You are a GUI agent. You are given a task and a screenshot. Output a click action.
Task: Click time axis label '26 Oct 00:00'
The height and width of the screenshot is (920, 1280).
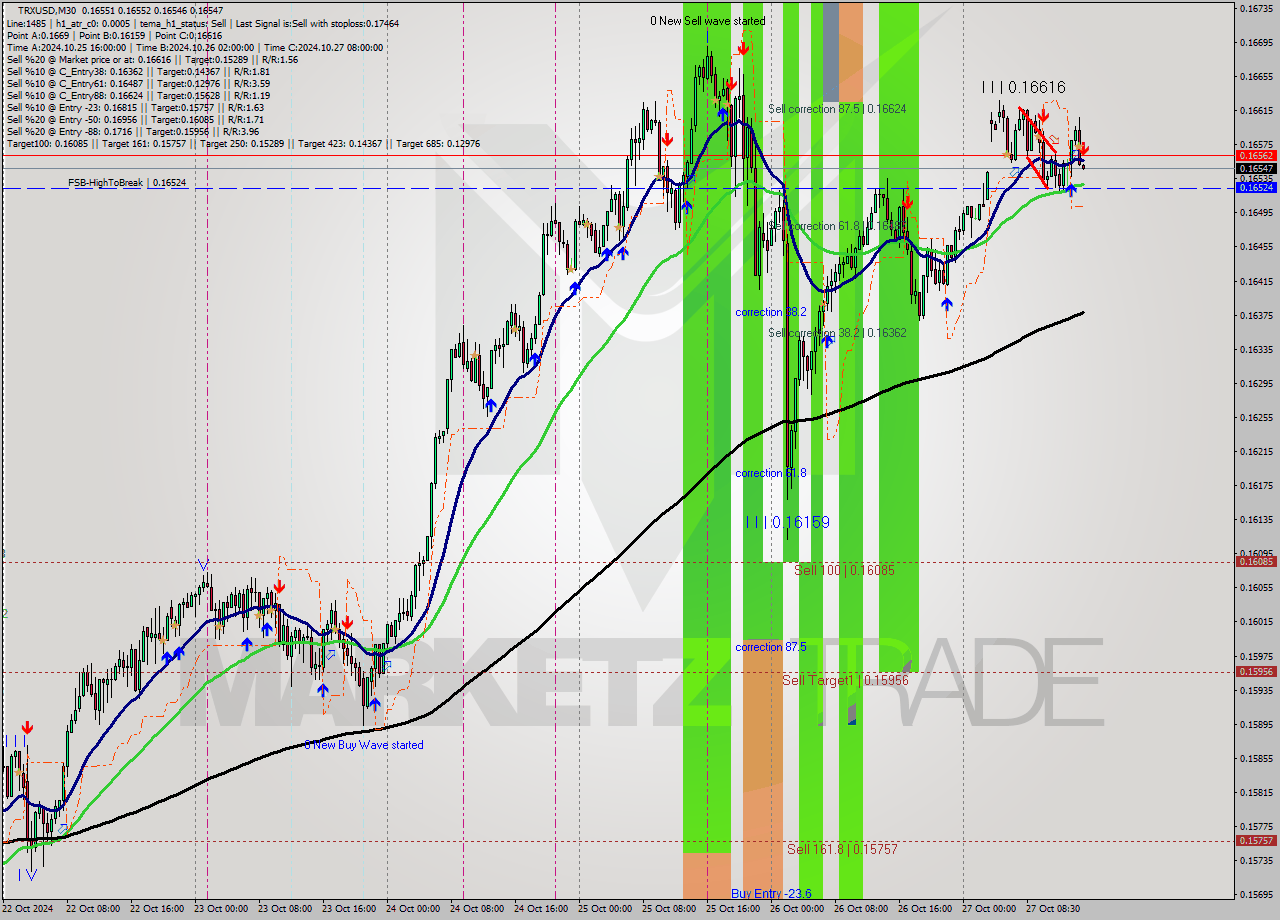pyautogui.click(x=799, y=910)
